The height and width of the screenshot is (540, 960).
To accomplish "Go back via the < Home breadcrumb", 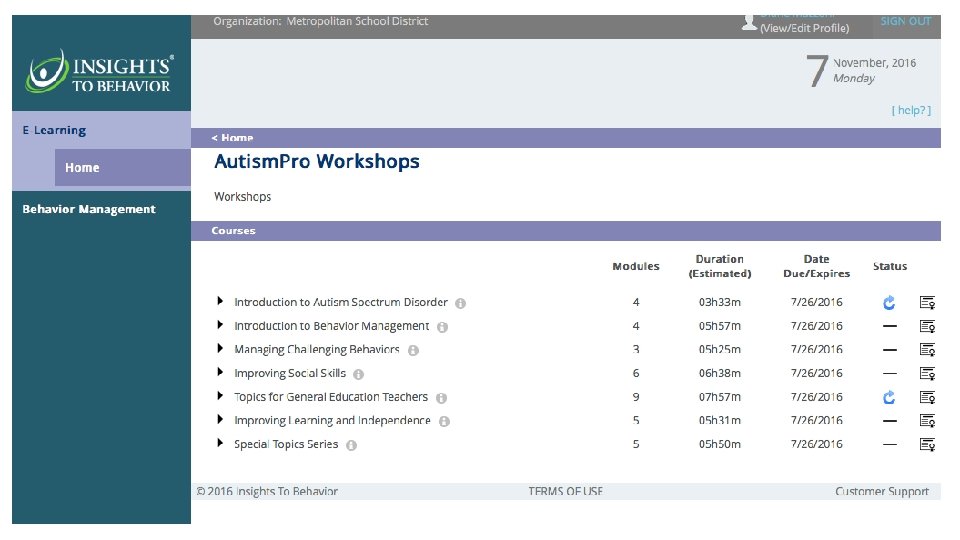I will 232,138.
